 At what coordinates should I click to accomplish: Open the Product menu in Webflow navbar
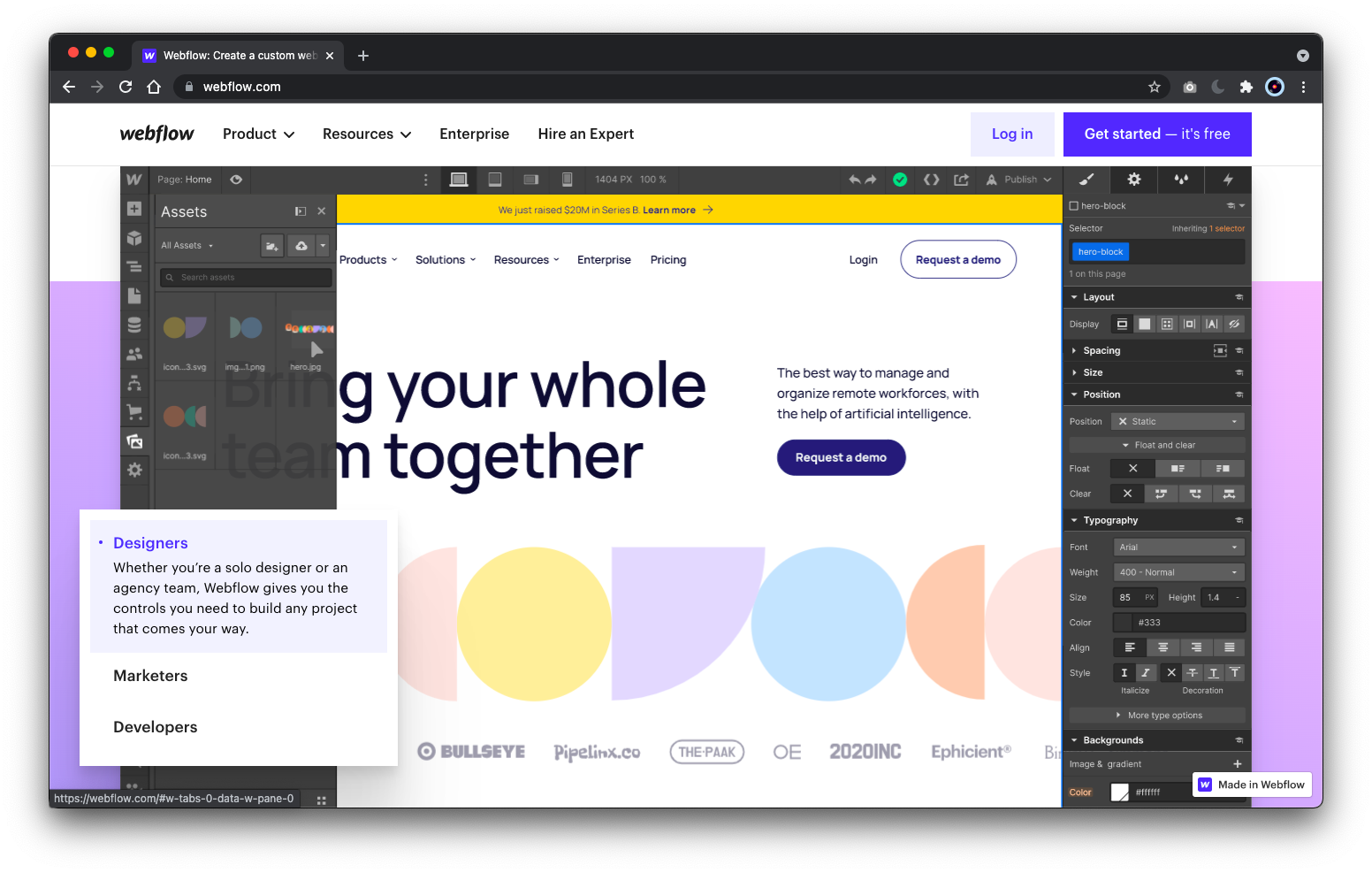click(258, 134)
